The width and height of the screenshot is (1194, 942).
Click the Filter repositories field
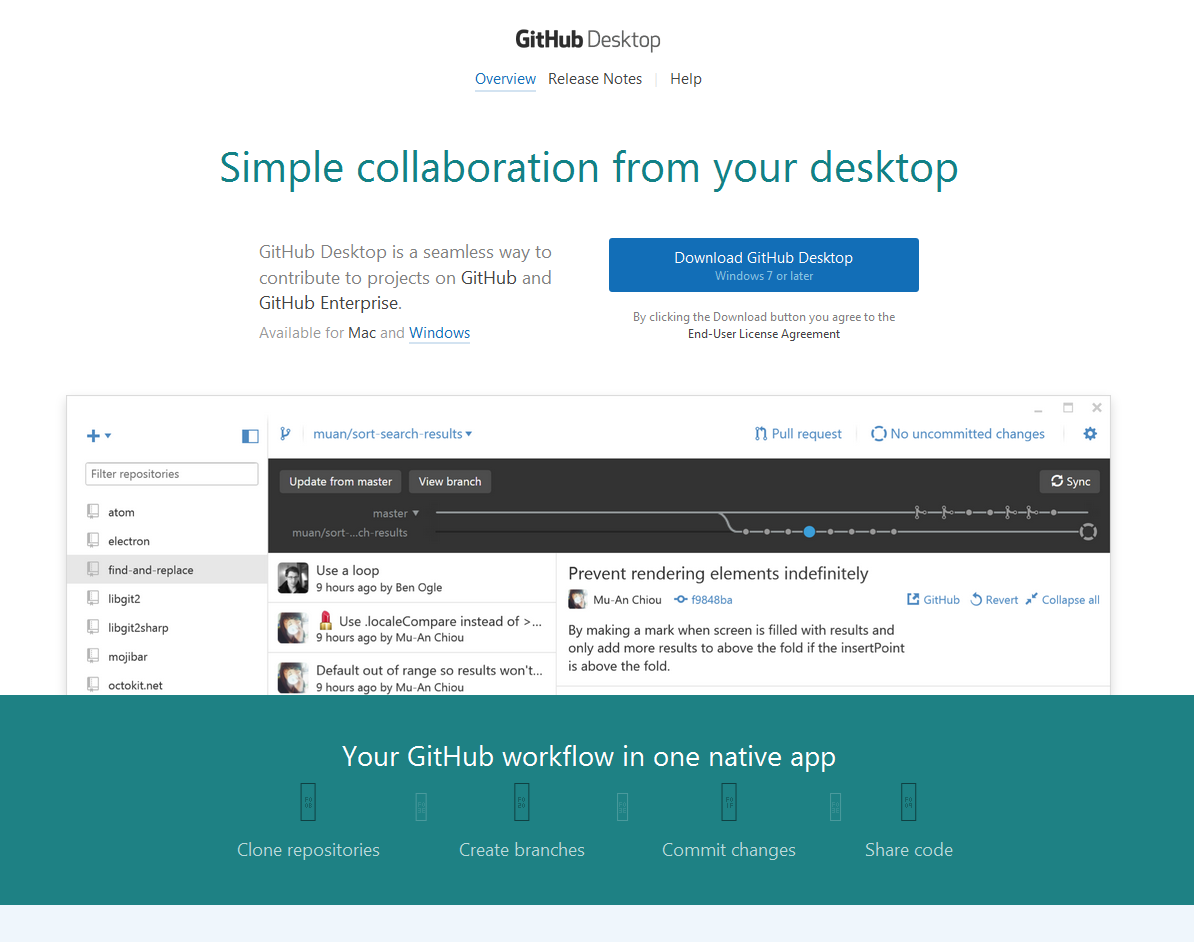click(171, 474)
